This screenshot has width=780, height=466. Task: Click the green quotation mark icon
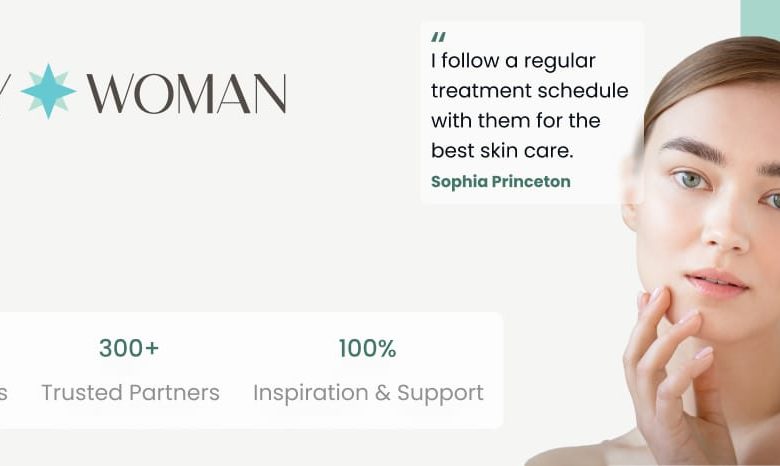click(438, 37)
